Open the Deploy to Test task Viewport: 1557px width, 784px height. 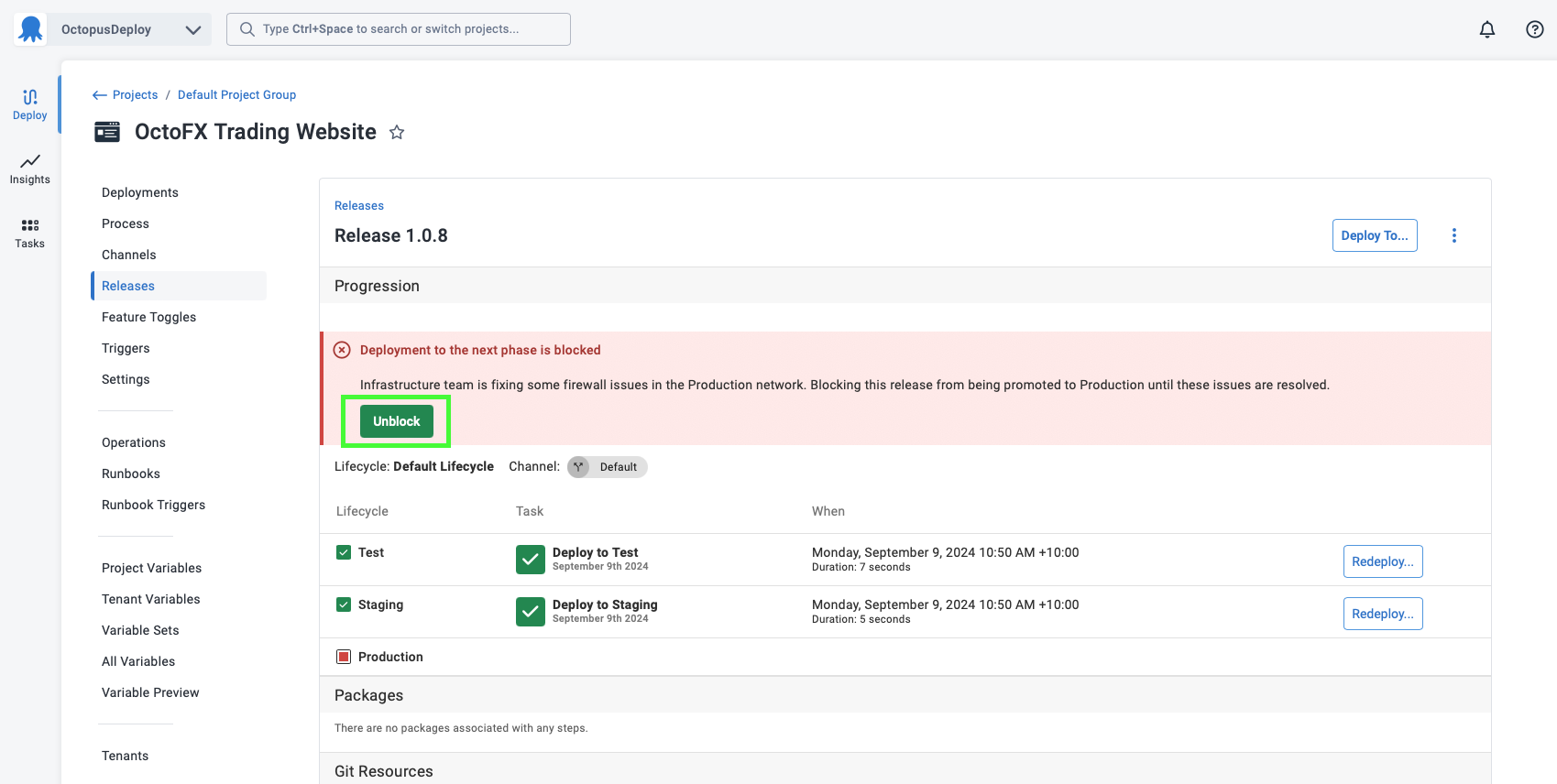click(596, 552)
